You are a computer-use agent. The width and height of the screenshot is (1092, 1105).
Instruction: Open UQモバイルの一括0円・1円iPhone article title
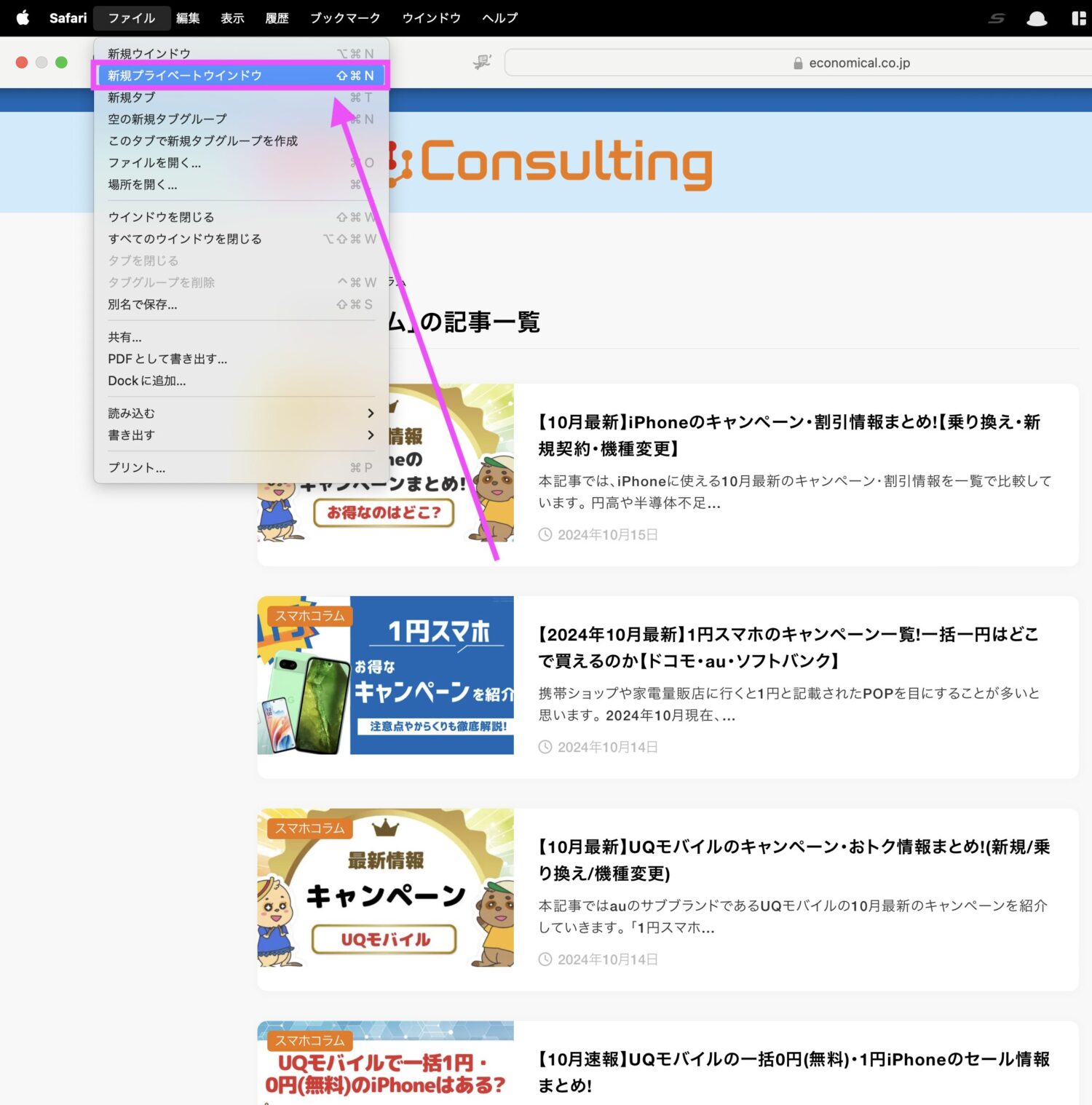coord(794,1072)
